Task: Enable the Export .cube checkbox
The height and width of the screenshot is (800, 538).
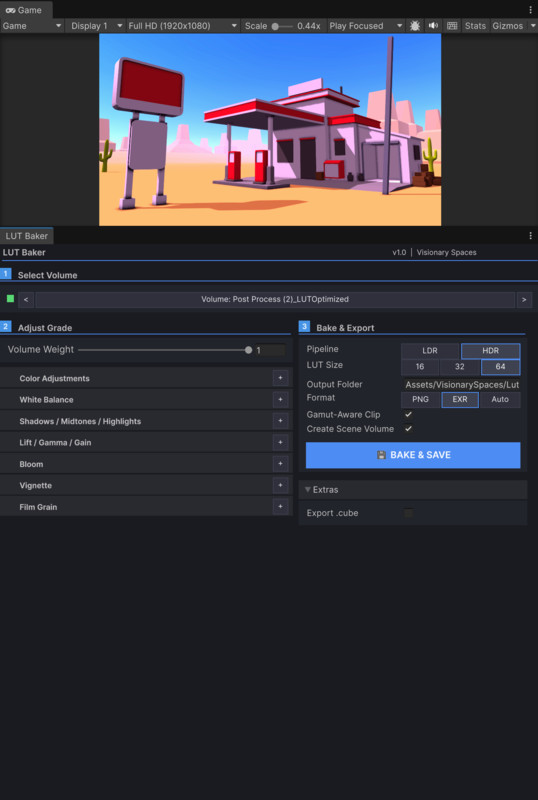Action: (408, 513)
